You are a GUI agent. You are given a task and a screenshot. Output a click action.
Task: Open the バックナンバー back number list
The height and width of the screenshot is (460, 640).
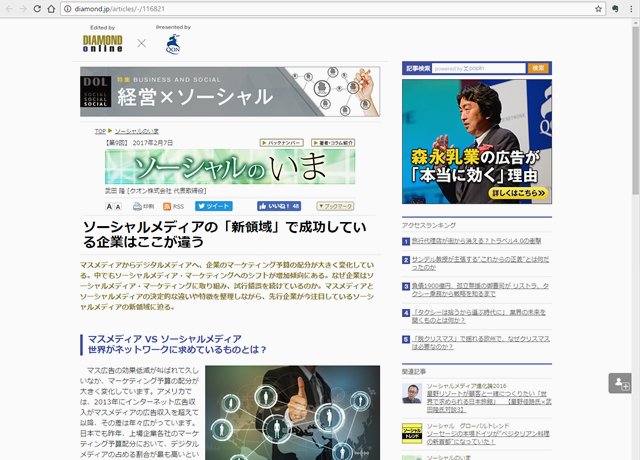coord(279,143)
